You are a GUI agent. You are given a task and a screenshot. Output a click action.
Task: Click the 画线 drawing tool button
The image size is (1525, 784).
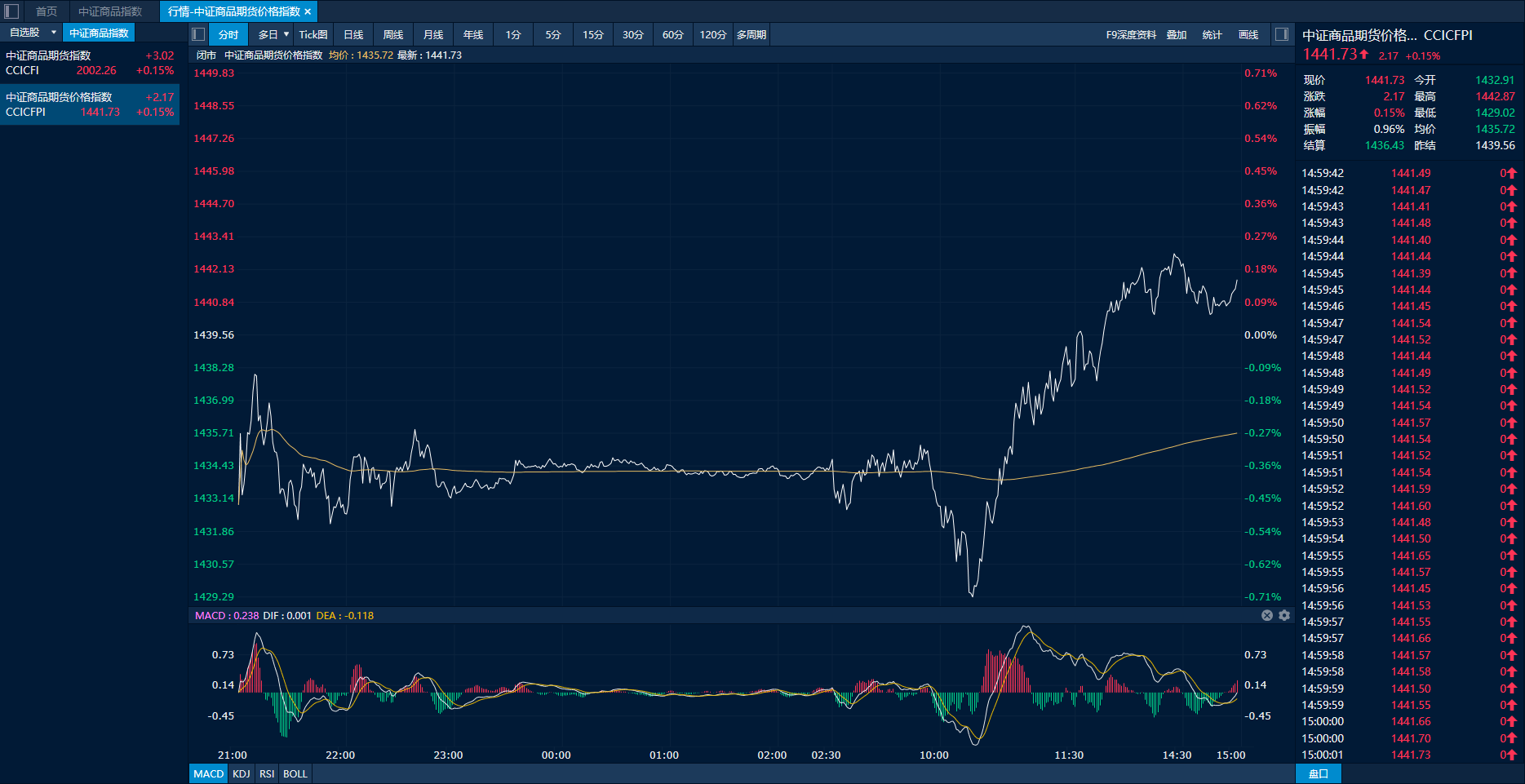[x=1248, y=34]
